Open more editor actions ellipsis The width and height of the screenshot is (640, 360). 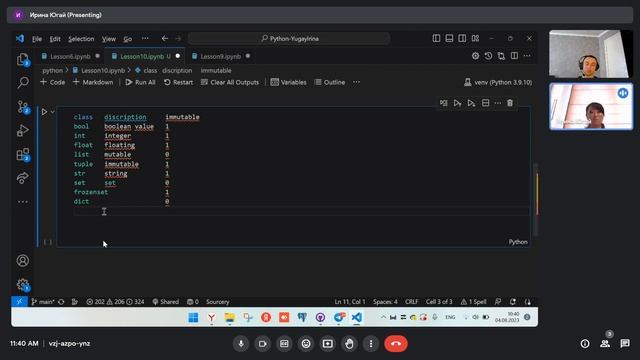coord(527,56)
